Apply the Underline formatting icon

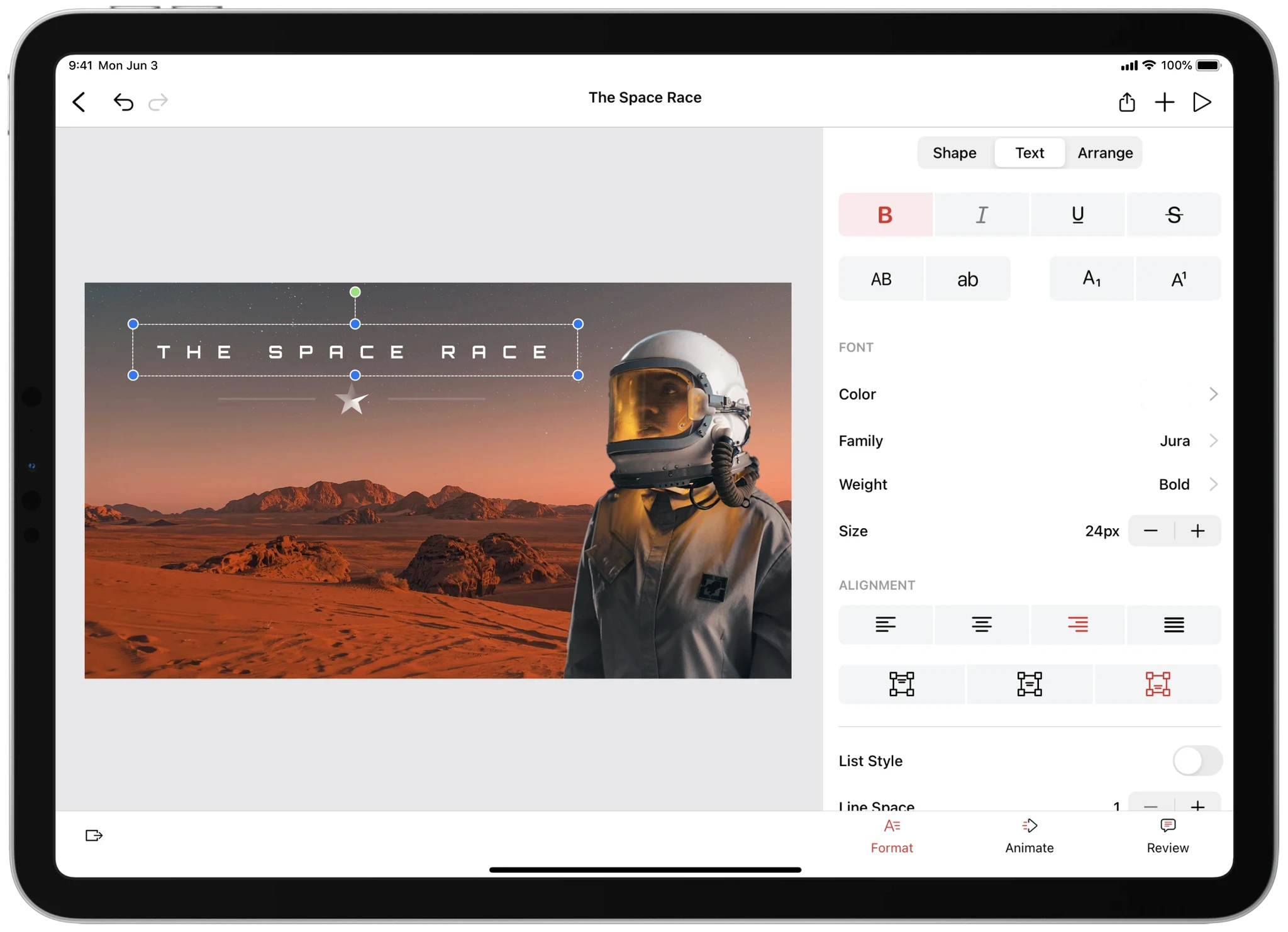coord(1077,215)
